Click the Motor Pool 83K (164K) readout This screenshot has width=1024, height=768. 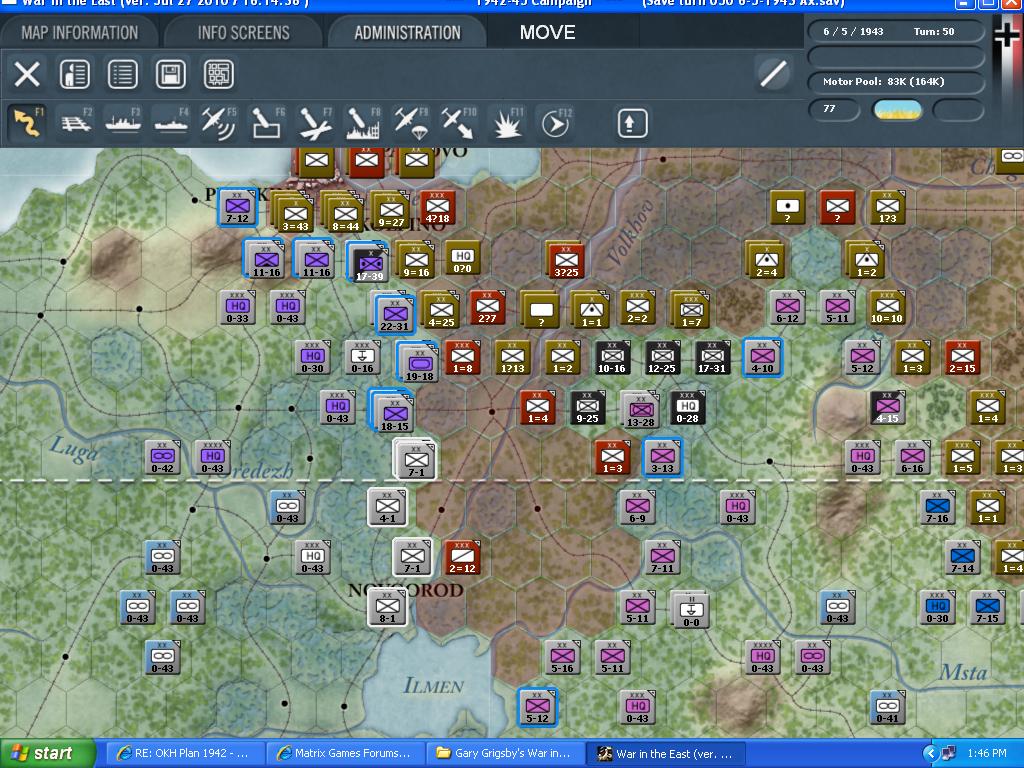coord(896,82)
